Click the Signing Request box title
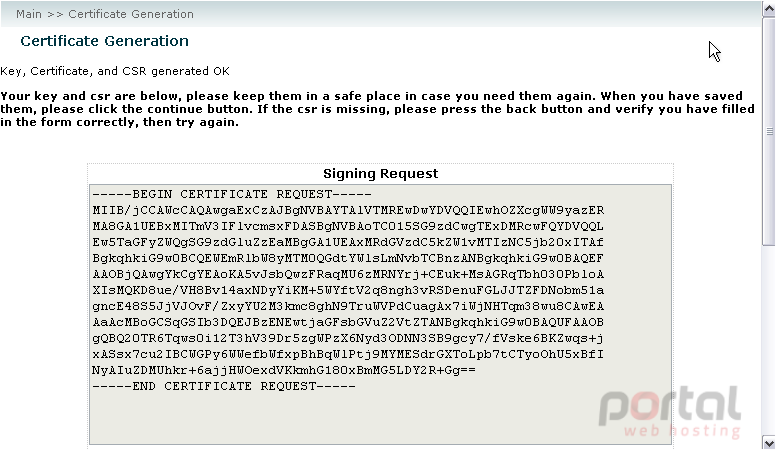 tap(381, 173)
